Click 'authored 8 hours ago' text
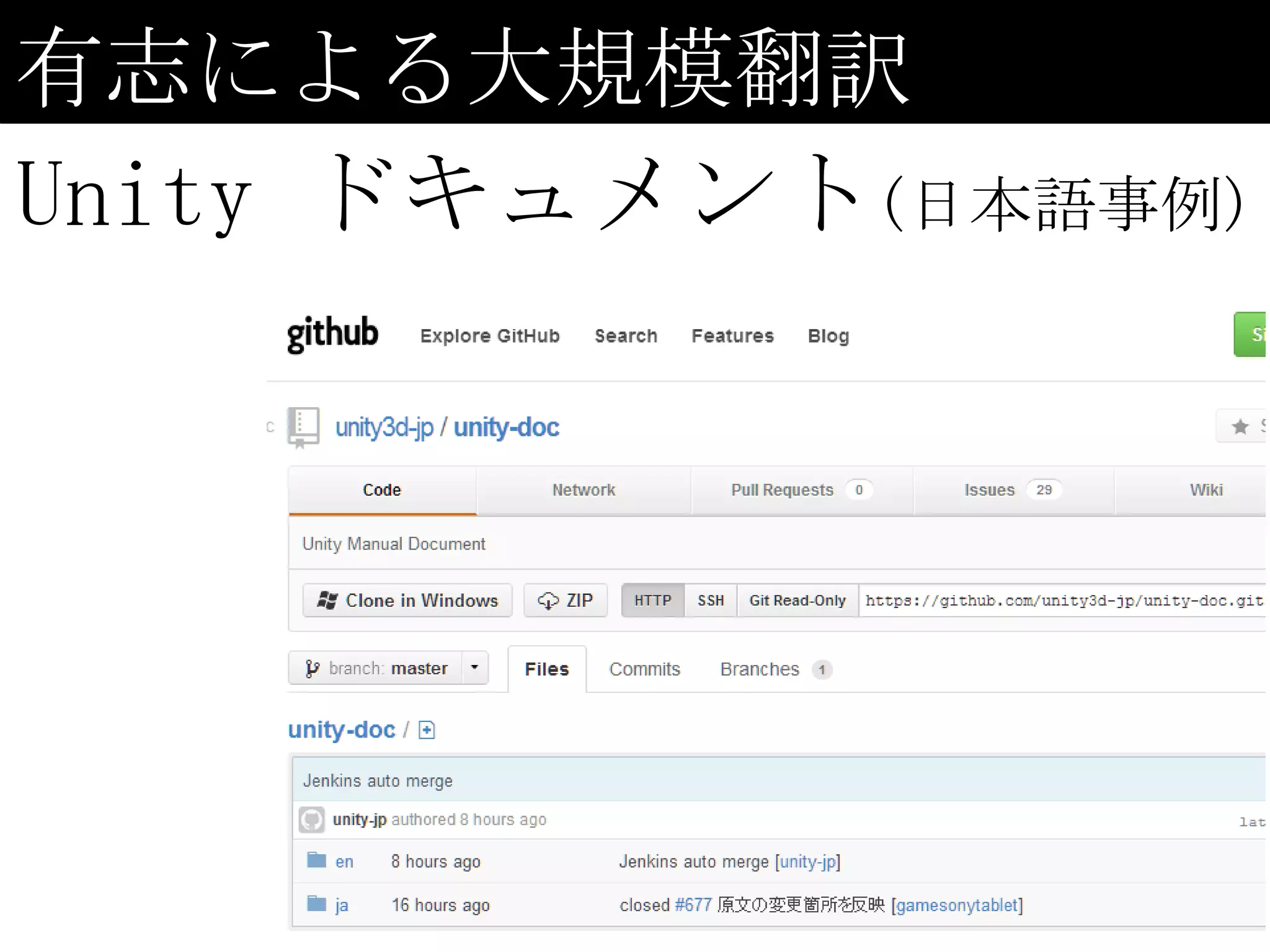 pos(469,819)
